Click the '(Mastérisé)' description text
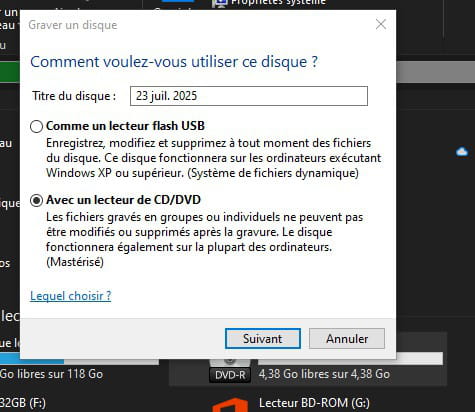The image size is (475, 412). pos(75,262)
